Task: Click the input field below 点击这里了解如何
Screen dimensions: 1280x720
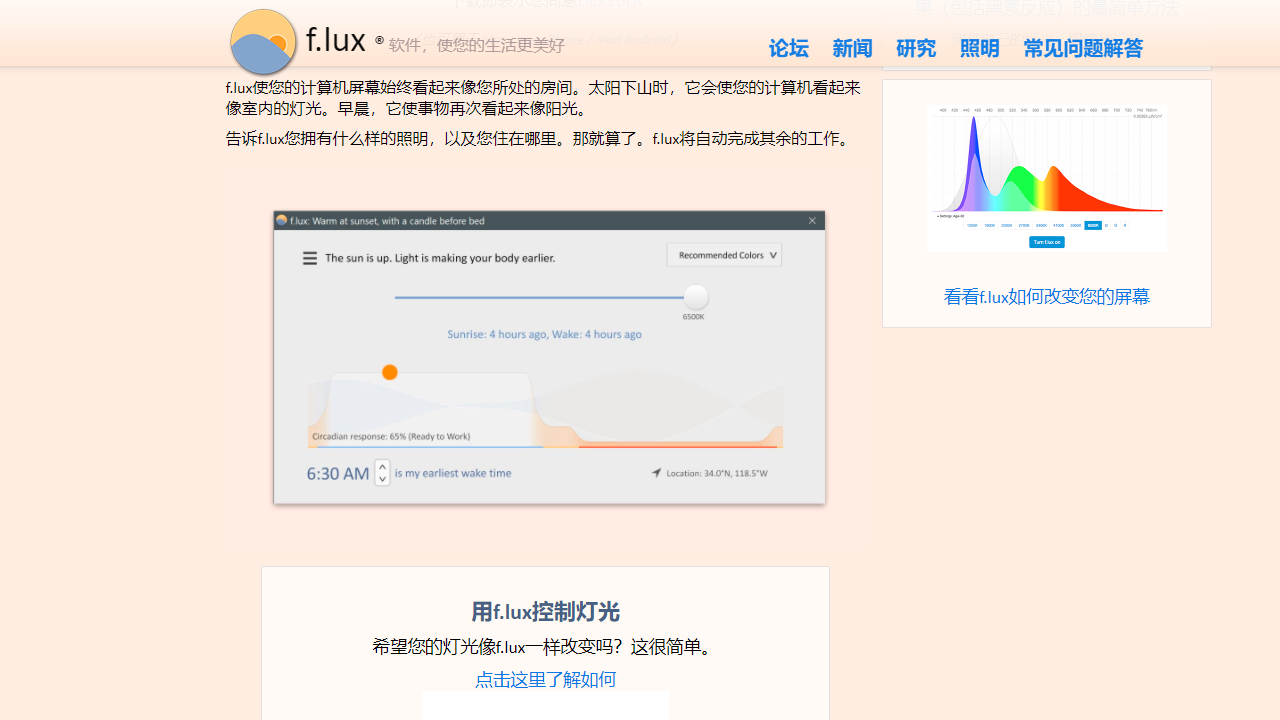Action: [545, 708]
